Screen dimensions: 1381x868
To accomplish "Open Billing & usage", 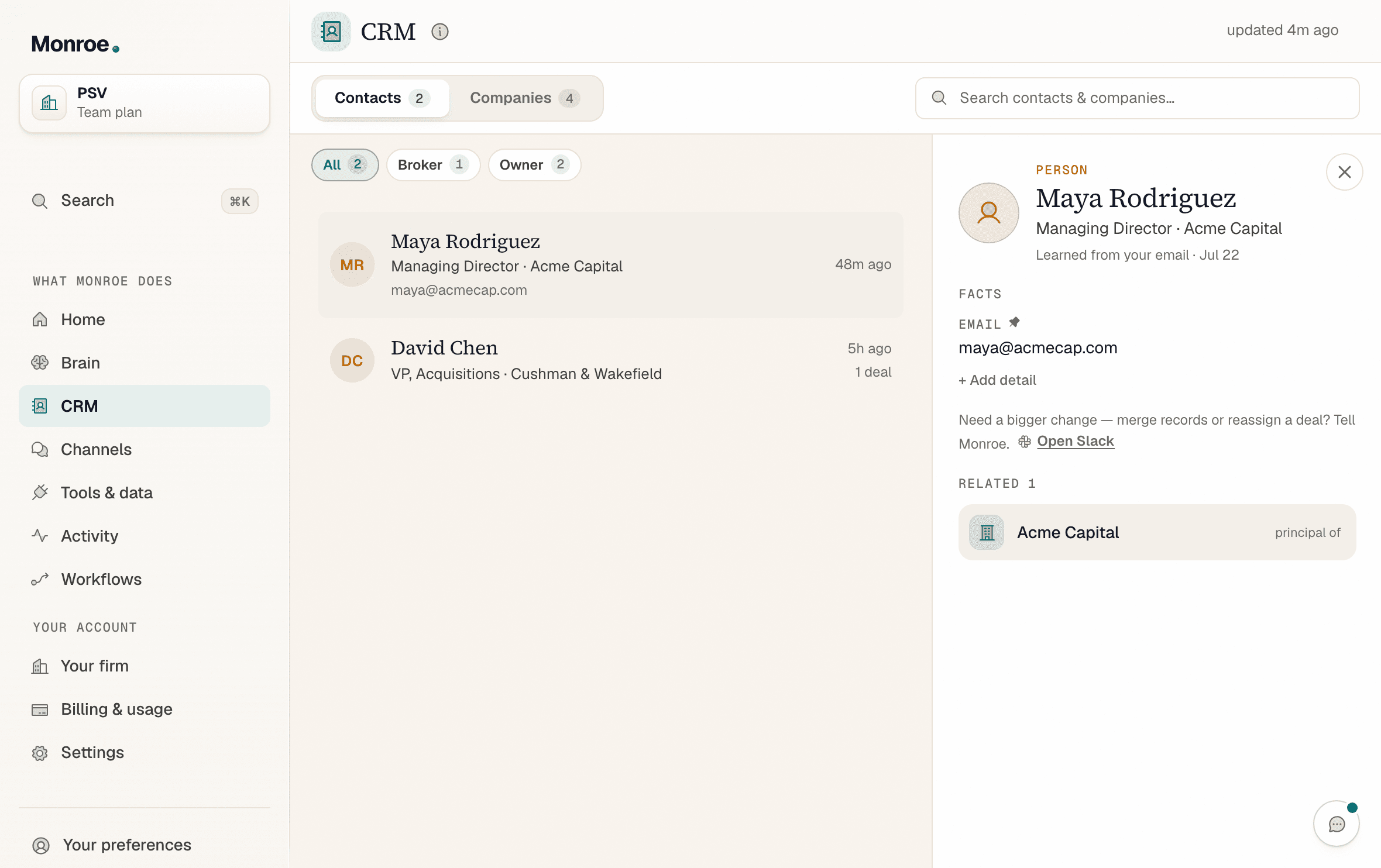I will click(145, 709).
